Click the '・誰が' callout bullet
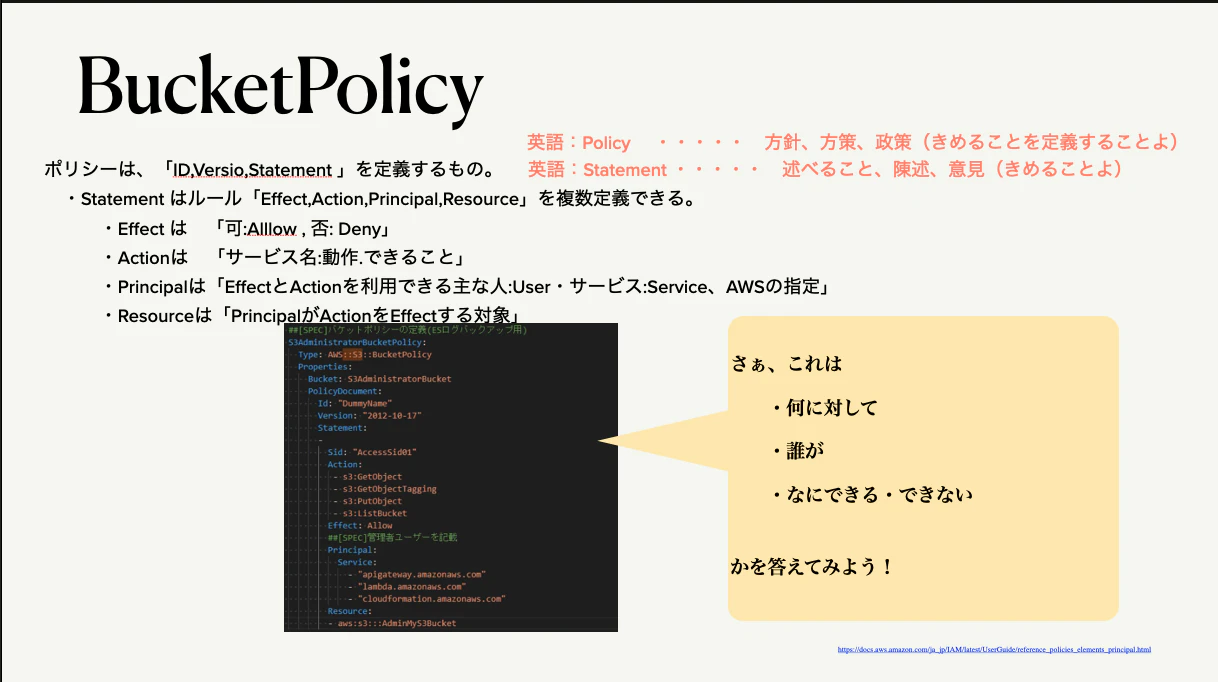Image resolution: width=1218 pixels, height=682 pixels. click(x=796, y=450)
